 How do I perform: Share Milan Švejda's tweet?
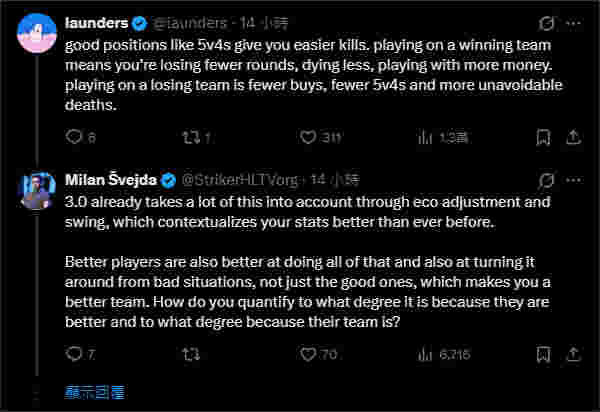tap(574, 353)
